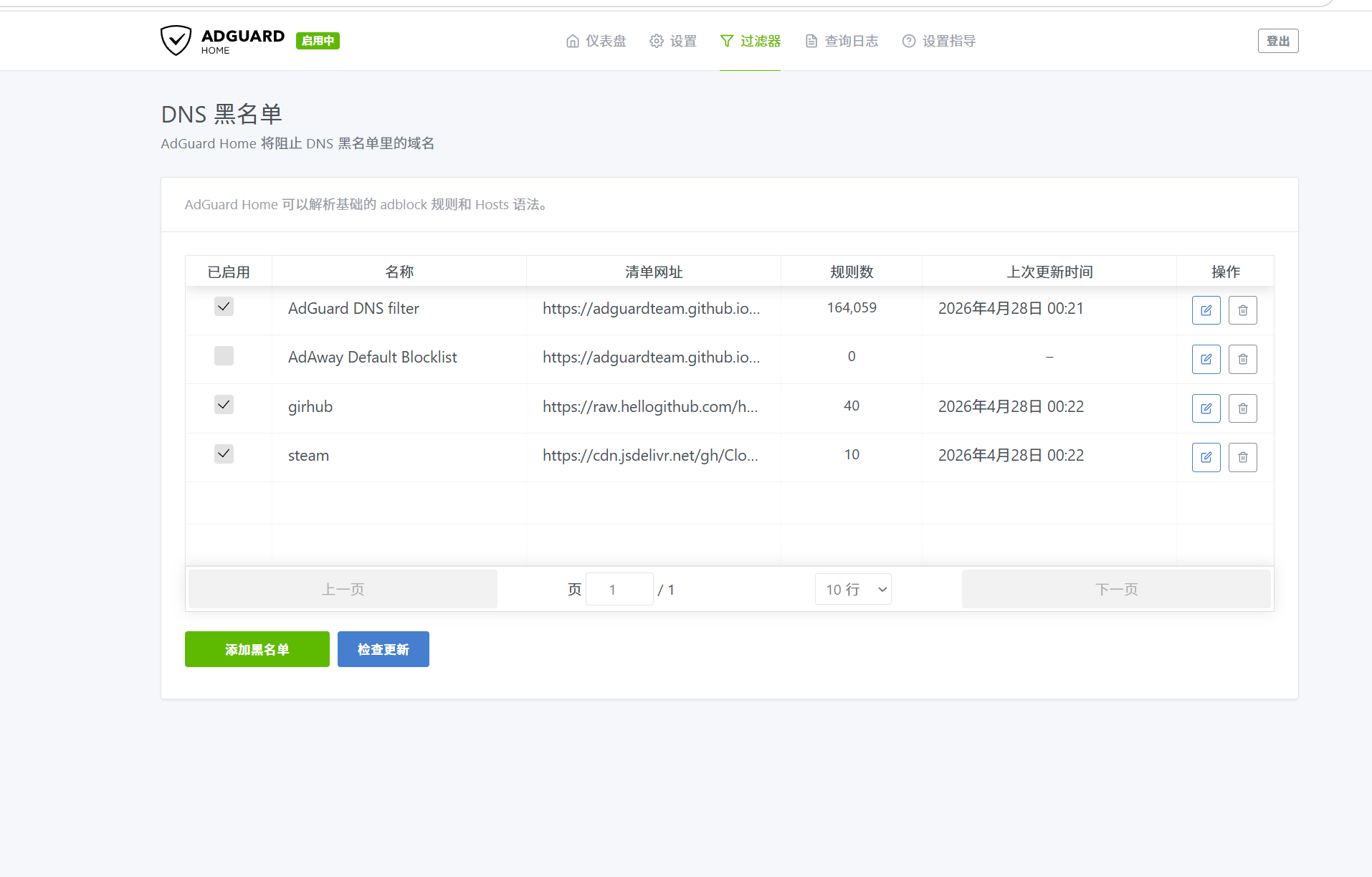Viewport: 1372px width, 877px height.
Task: Open the 10 行 rows-per-page dropdown
Action: (x=853, y=589)
